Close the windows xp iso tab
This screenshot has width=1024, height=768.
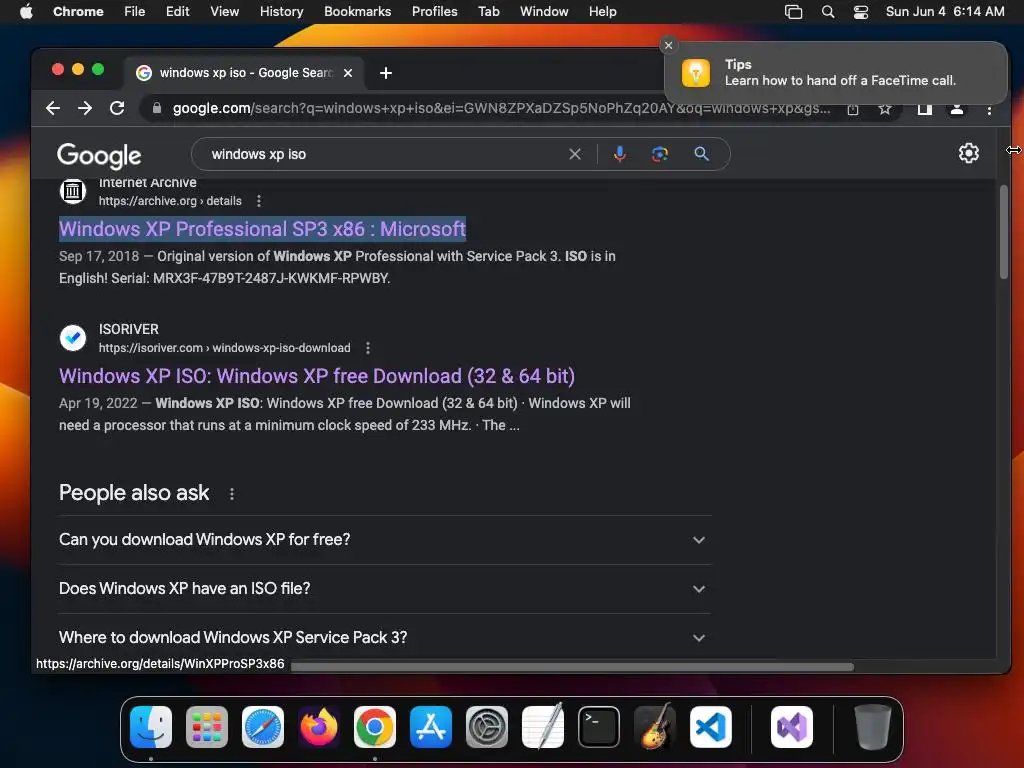click(348, 73)
